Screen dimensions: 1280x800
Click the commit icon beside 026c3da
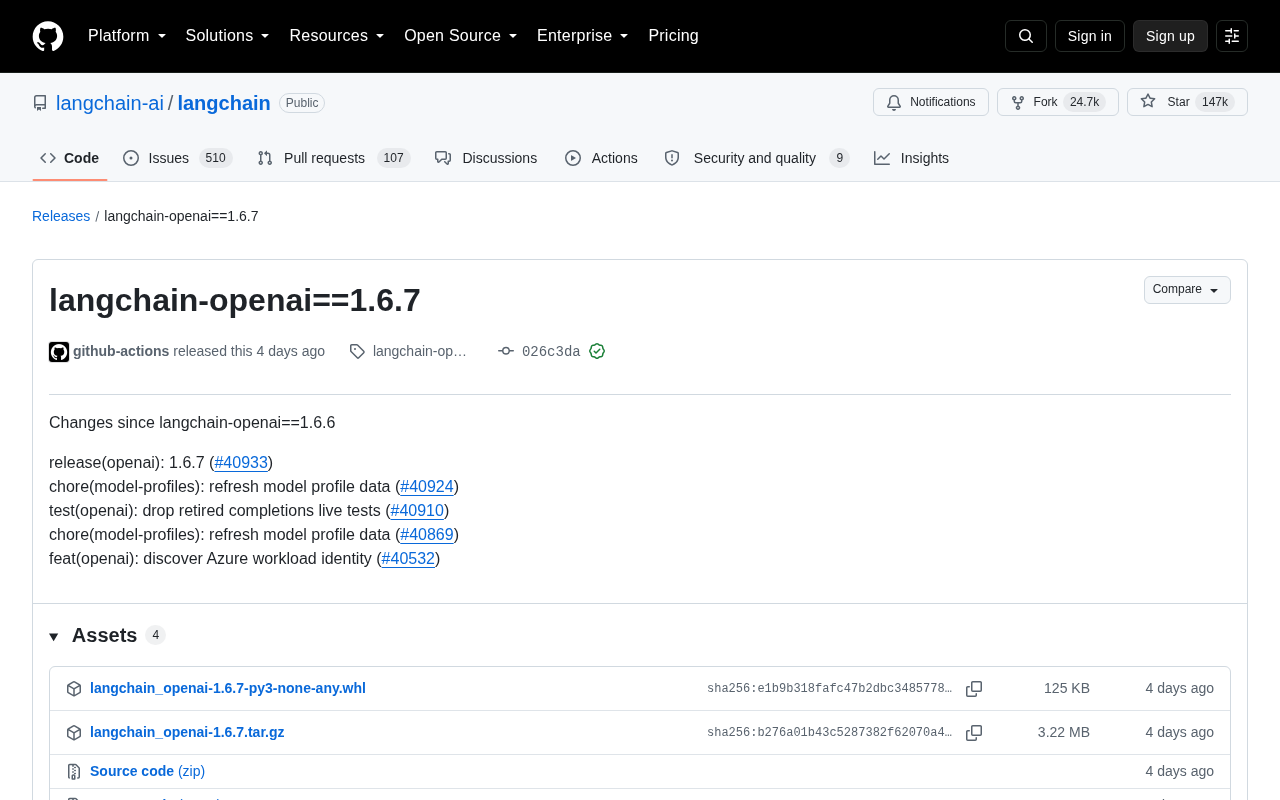pos(506,351)
